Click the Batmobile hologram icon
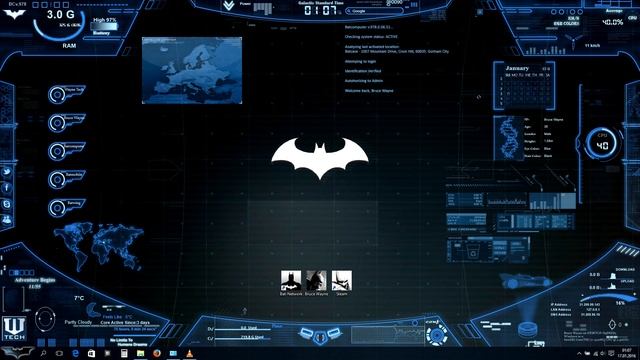 tap(525, 281)
